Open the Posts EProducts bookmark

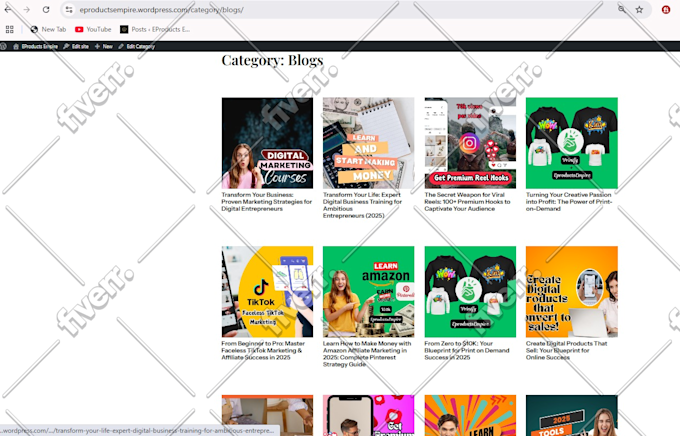(x=155, y=30)
